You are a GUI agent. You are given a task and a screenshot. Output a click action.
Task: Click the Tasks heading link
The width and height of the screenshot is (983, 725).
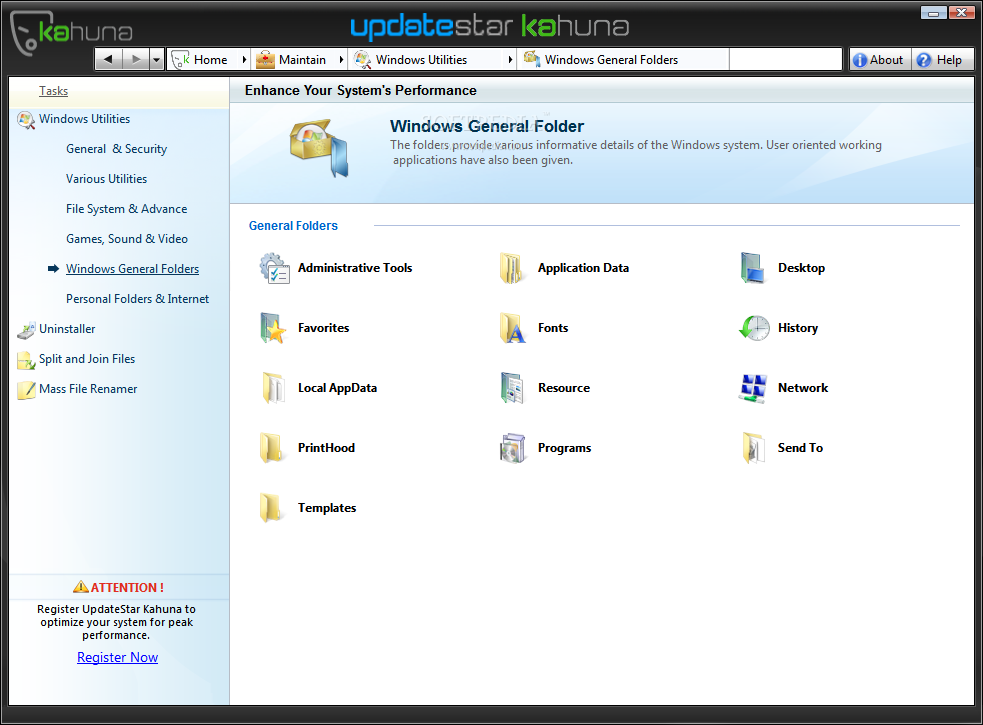[53, 91]
